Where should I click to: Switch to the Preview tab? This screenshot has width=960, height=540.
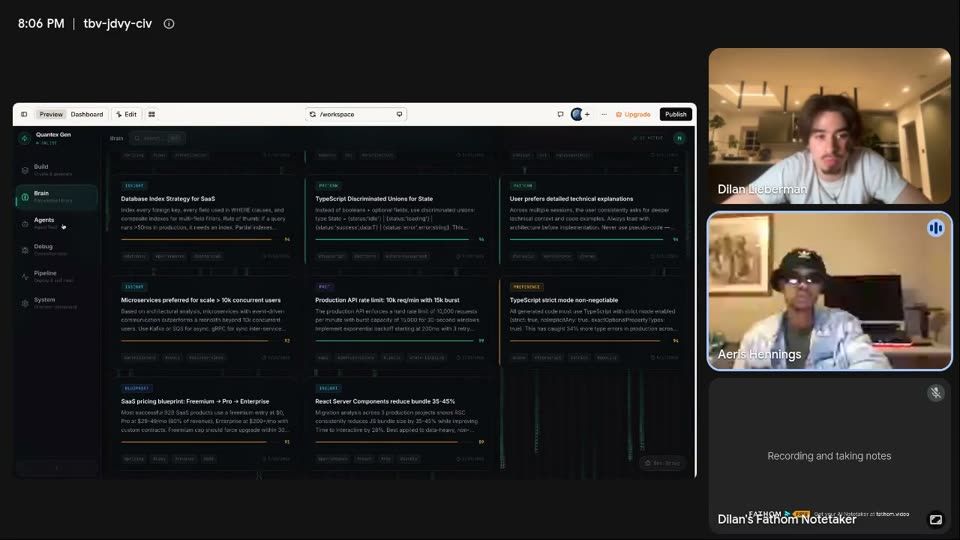point(51,114)
